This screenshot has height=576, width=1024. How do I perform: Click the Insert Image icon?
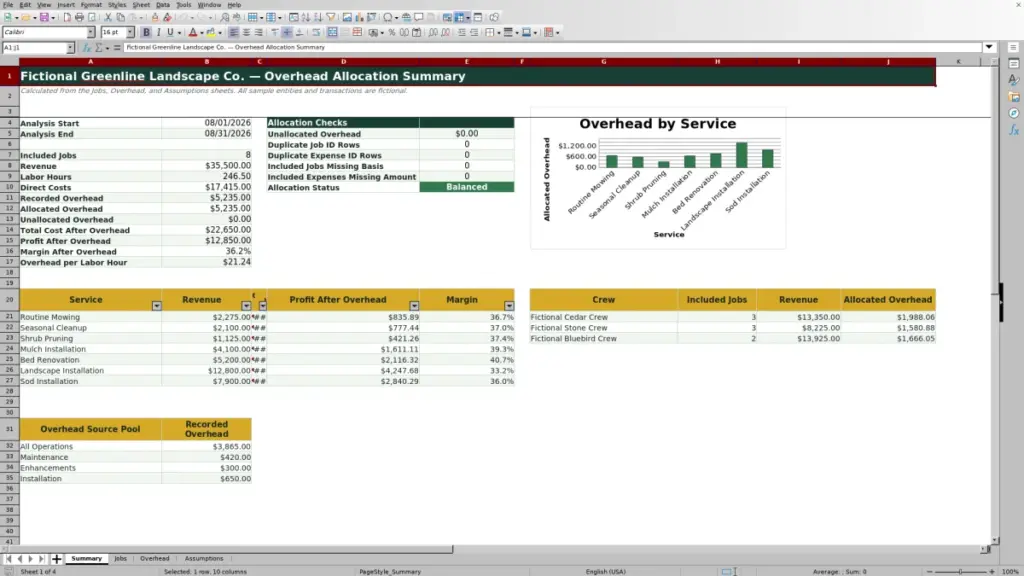[347, 17]
